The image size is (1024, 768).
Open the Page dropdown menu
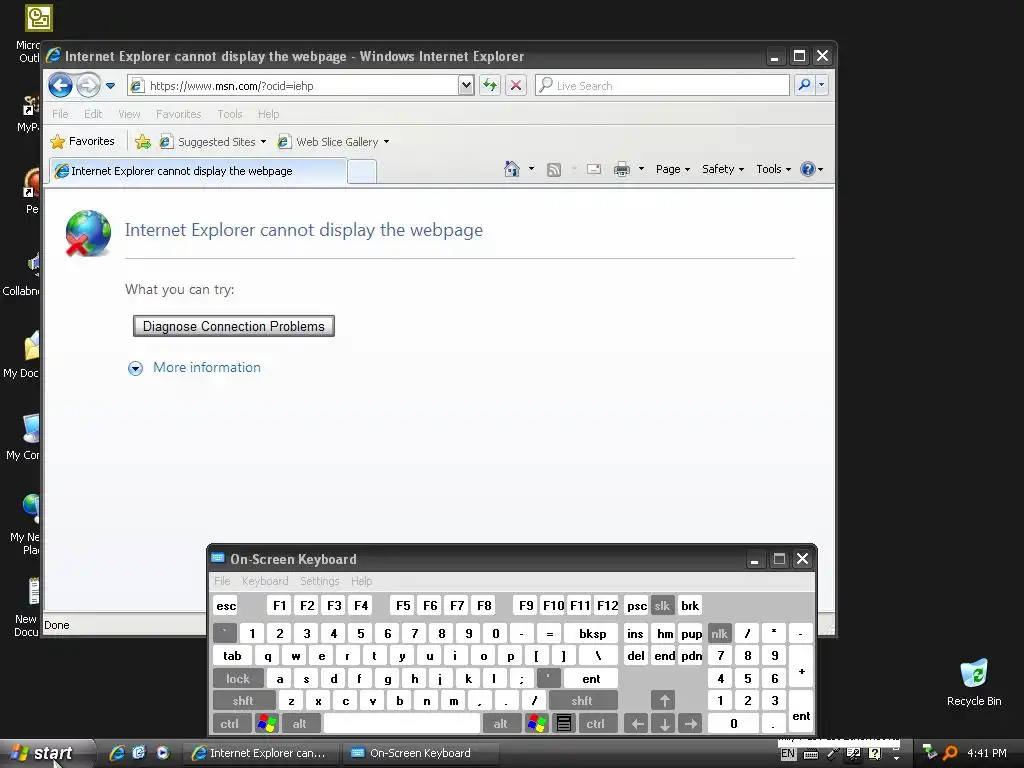(673, 169)
